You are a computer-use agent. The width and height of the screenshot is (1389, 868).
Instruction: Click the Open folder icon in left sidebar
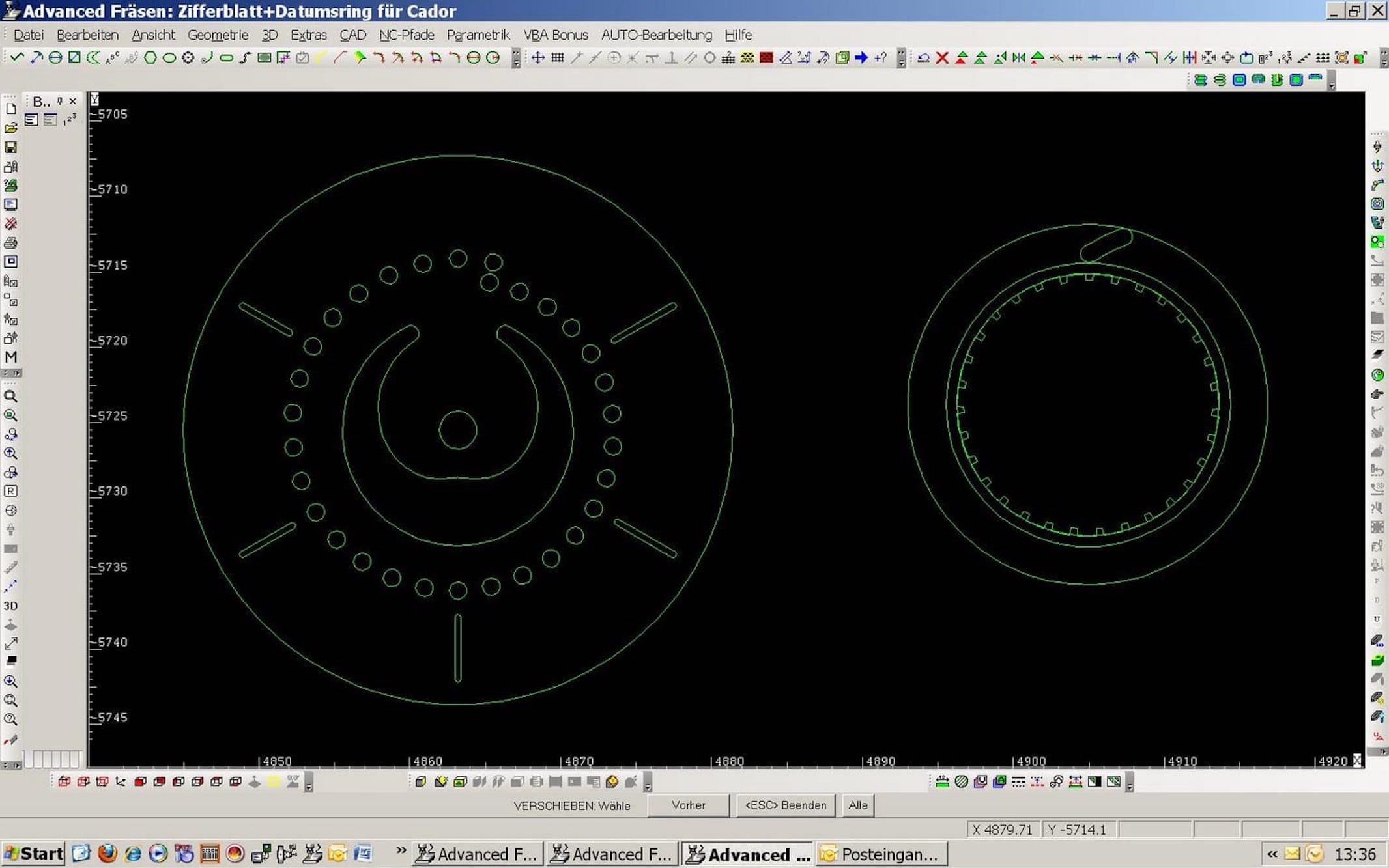11,128
